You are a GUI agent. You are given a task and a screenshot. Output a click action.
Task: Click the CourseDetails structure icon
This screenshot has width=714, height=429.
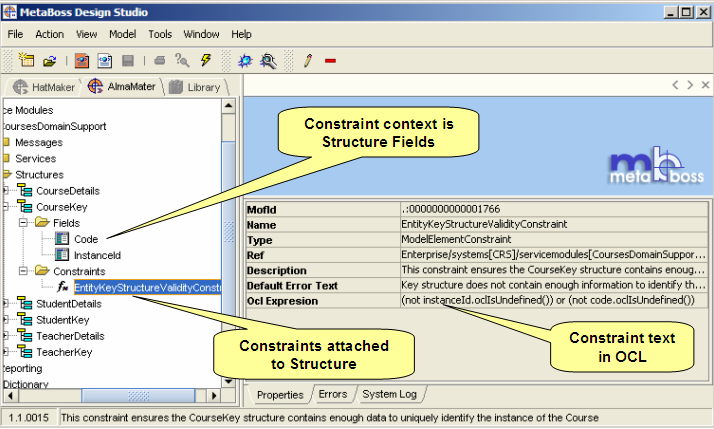click(25, 190)
